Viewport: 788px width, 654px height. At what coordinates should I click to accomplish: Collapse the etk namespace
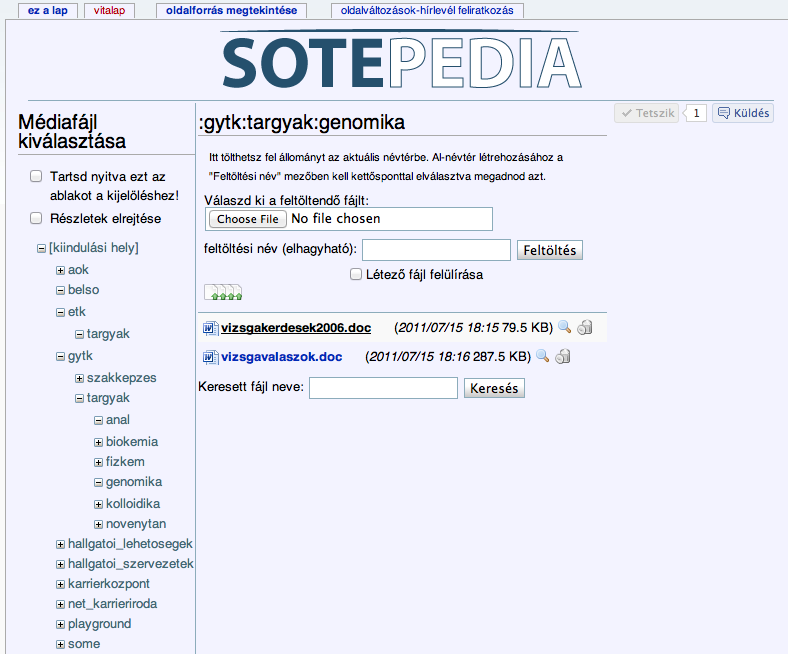[x=60, y=313]
